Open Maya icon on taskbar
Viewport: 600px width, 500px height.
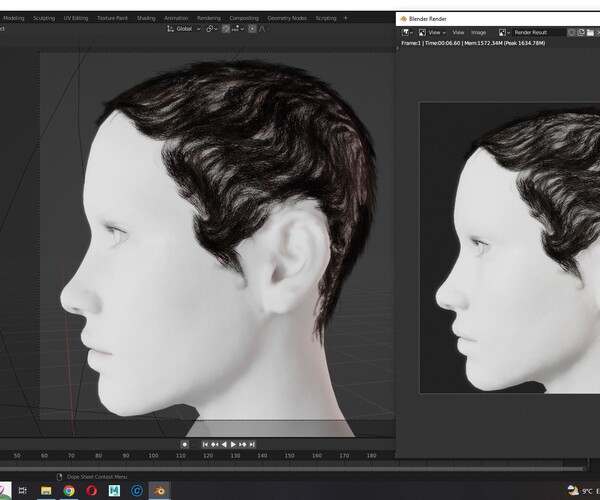click(114, 490)
